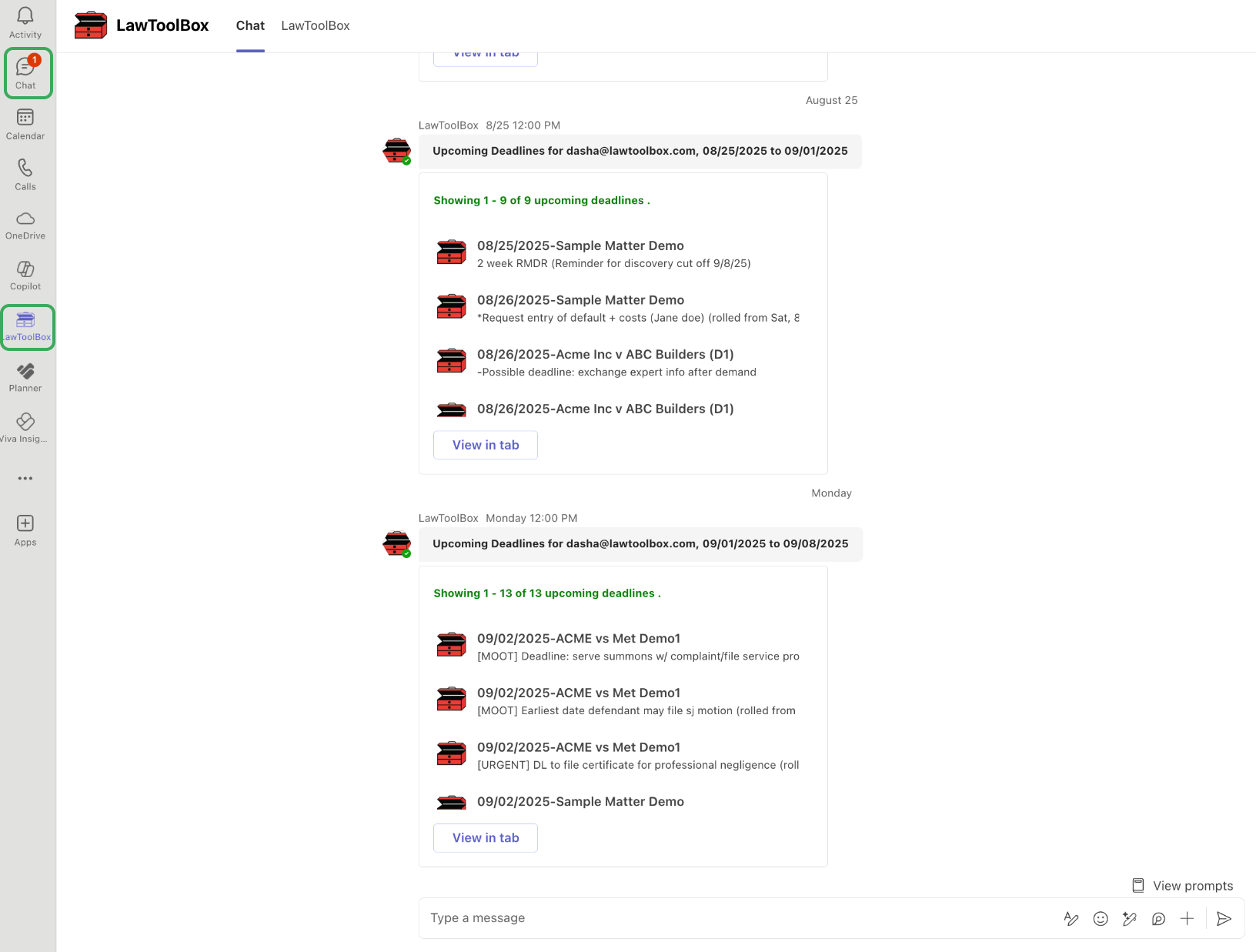Click LawToolBox avatar on Monday message
Image resolution: width=1256 pixels, height=952 pixels.
pyautogui.click(x=397, y=544)
